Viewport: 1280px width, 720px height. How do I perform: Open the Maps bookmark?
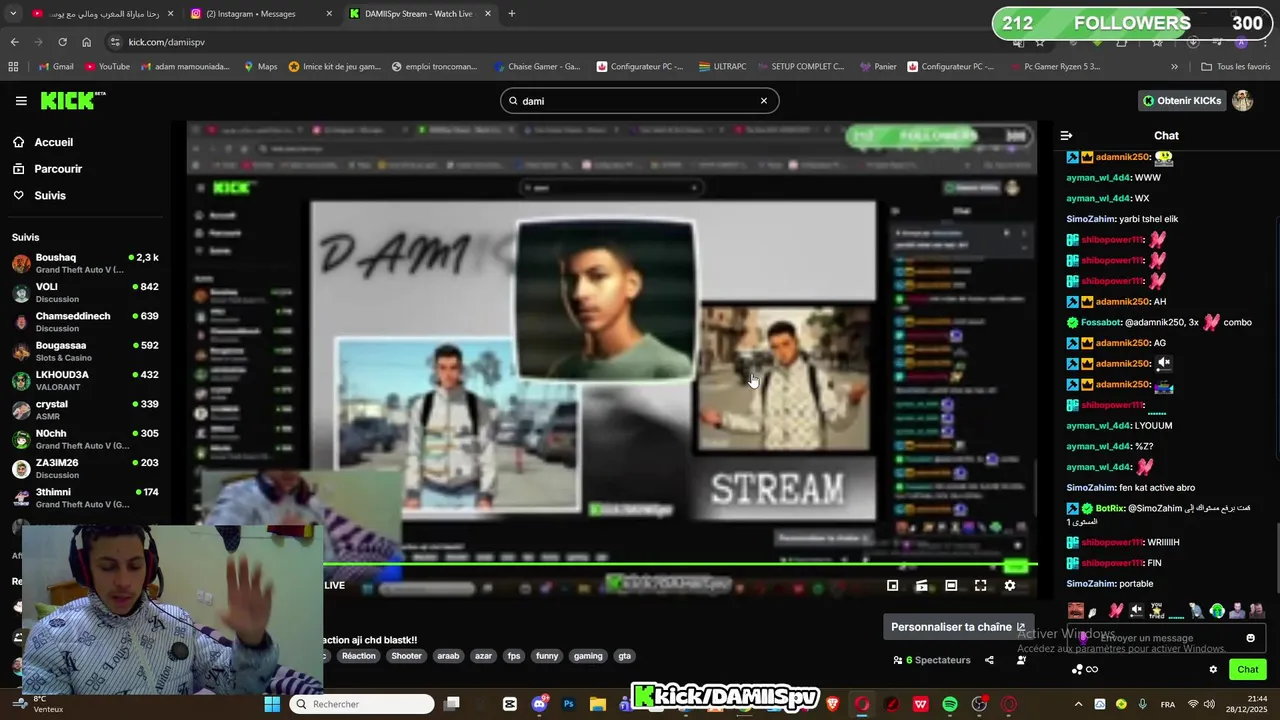(260, 67)
